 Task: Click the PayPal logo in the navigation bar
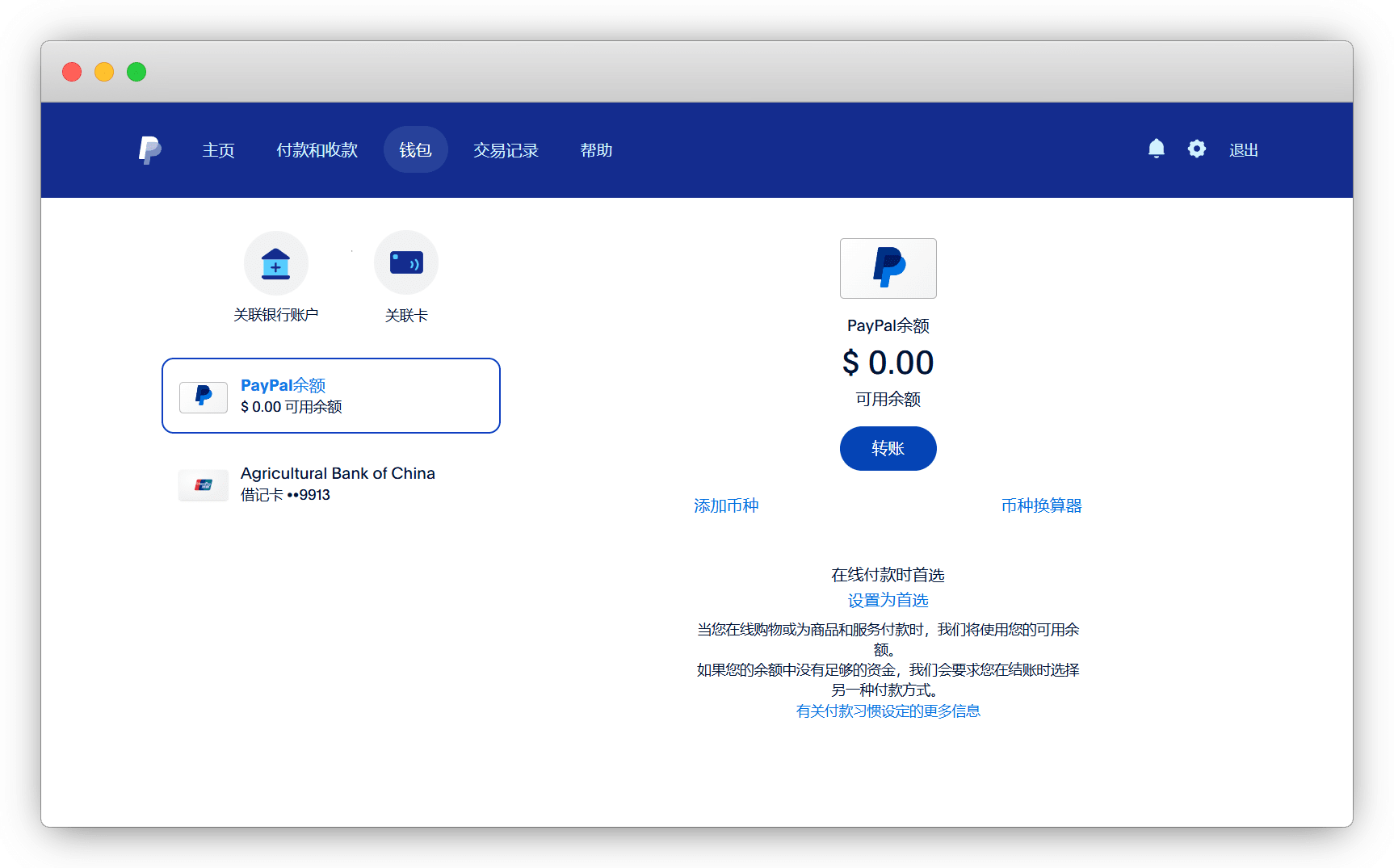149,150
